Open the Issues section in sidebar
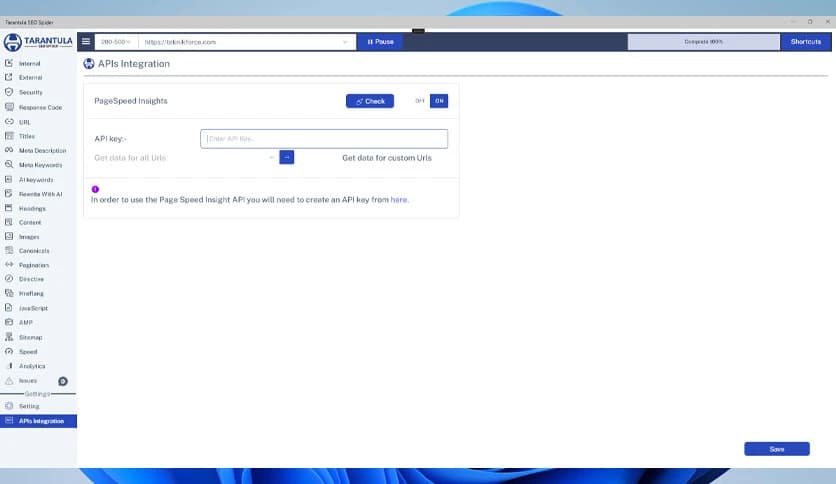 pos(28,381)
